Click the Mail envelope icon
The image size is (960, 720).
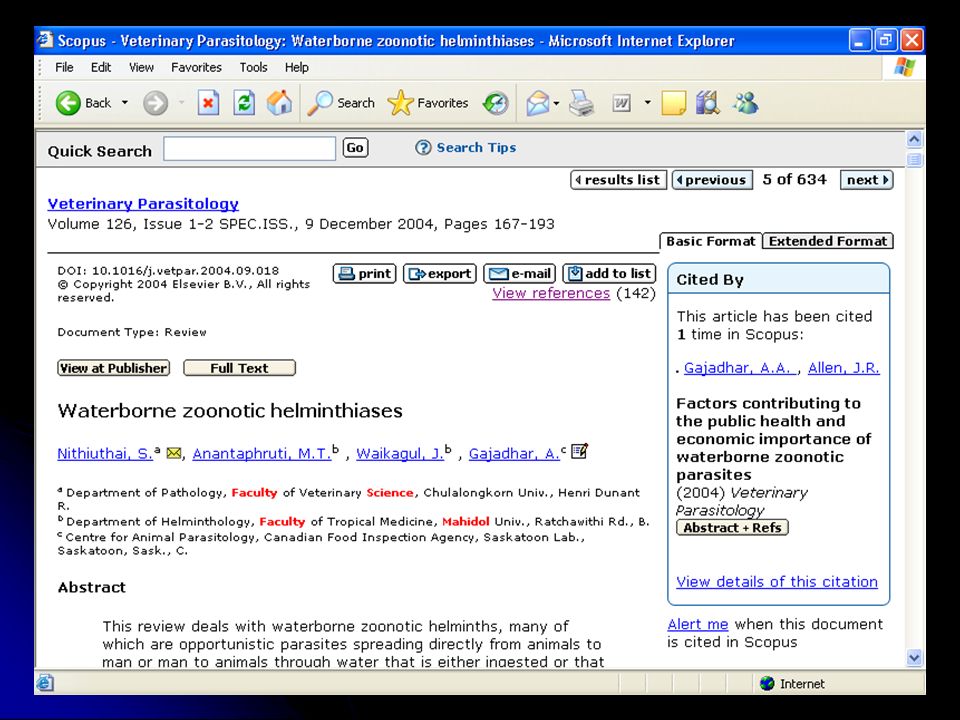point(538,103)
